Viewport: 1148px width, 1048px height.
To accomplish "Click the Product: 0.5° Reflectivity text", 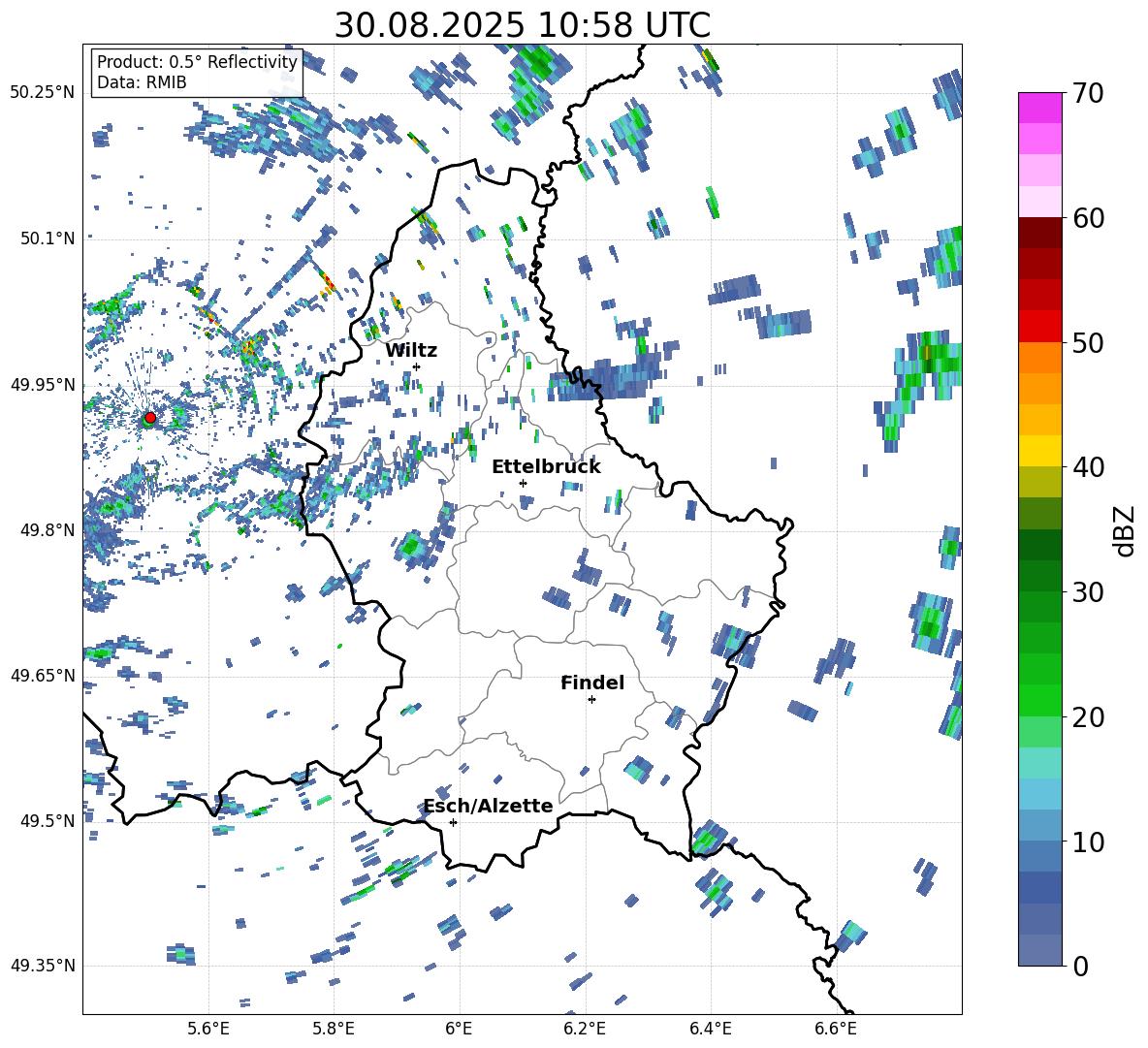I will [197, 61].
